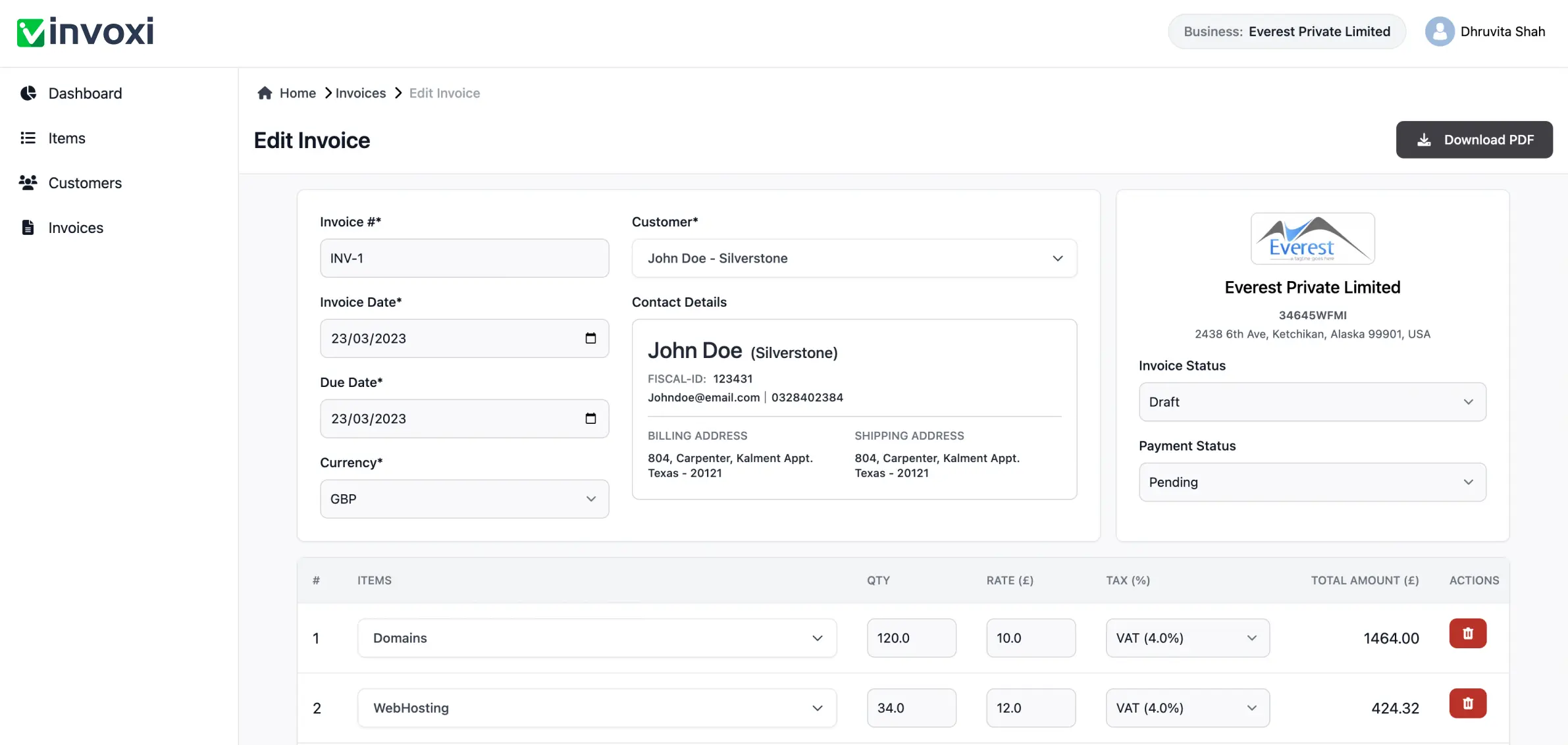Click the company code 34645WFMI
The width and height of the screenshot is (1568, 745).
[1312, 315]
